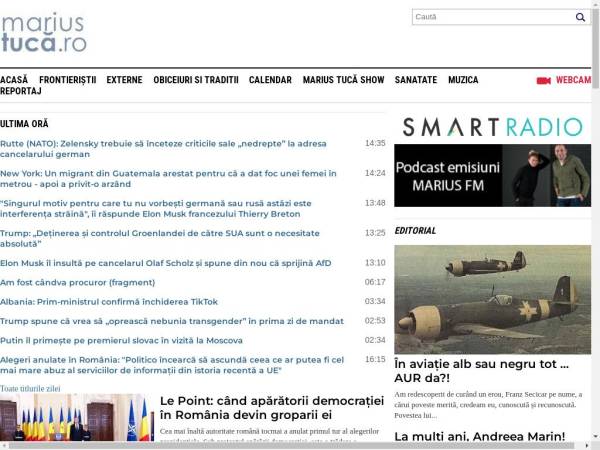Image resolution: width=600 pixels, height=450 pixels.
Task: Open the Sanatate menu section
Action: (416, 80)
